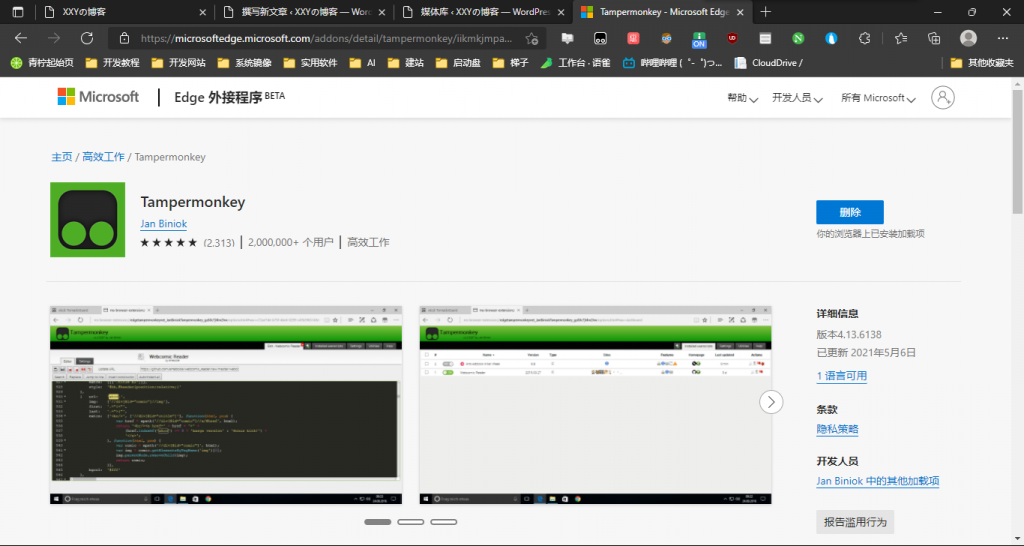The height and width of the screenshot is (546, 1024).
Task: Open the Favorites star list icon
Action: (x=900, y=38)
